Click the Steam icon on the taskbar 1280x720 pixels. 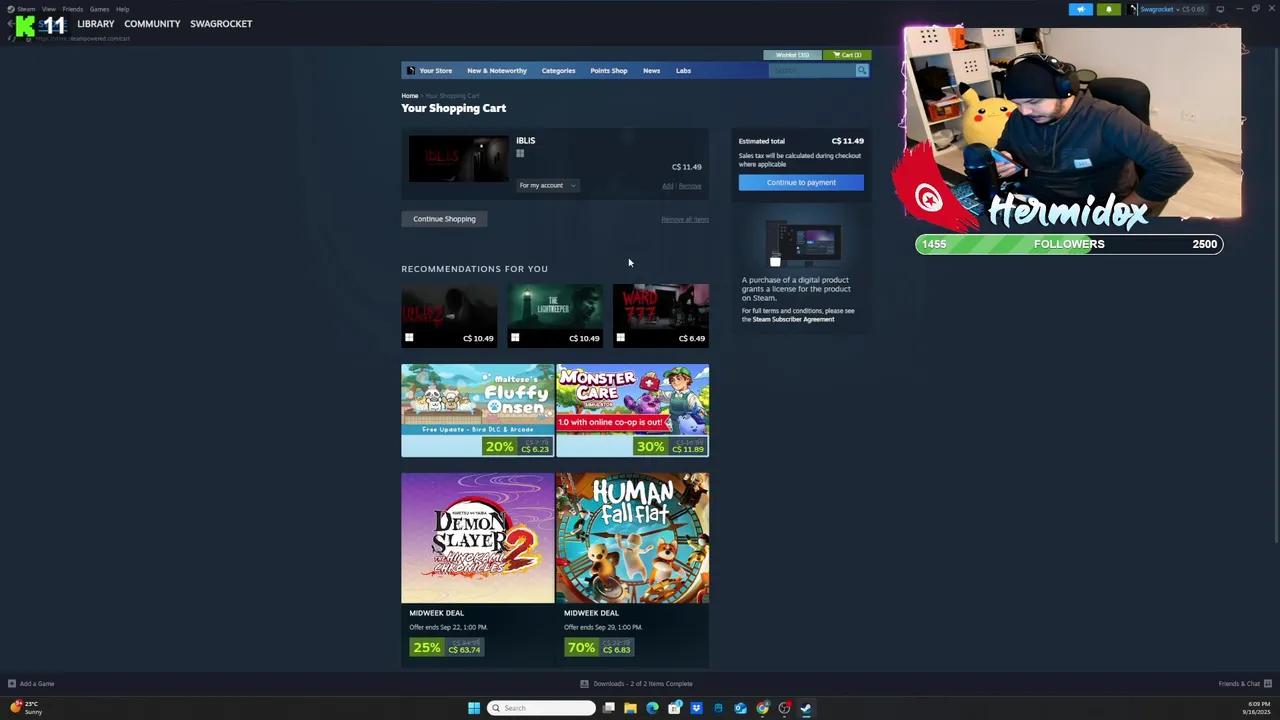(806, 708)
